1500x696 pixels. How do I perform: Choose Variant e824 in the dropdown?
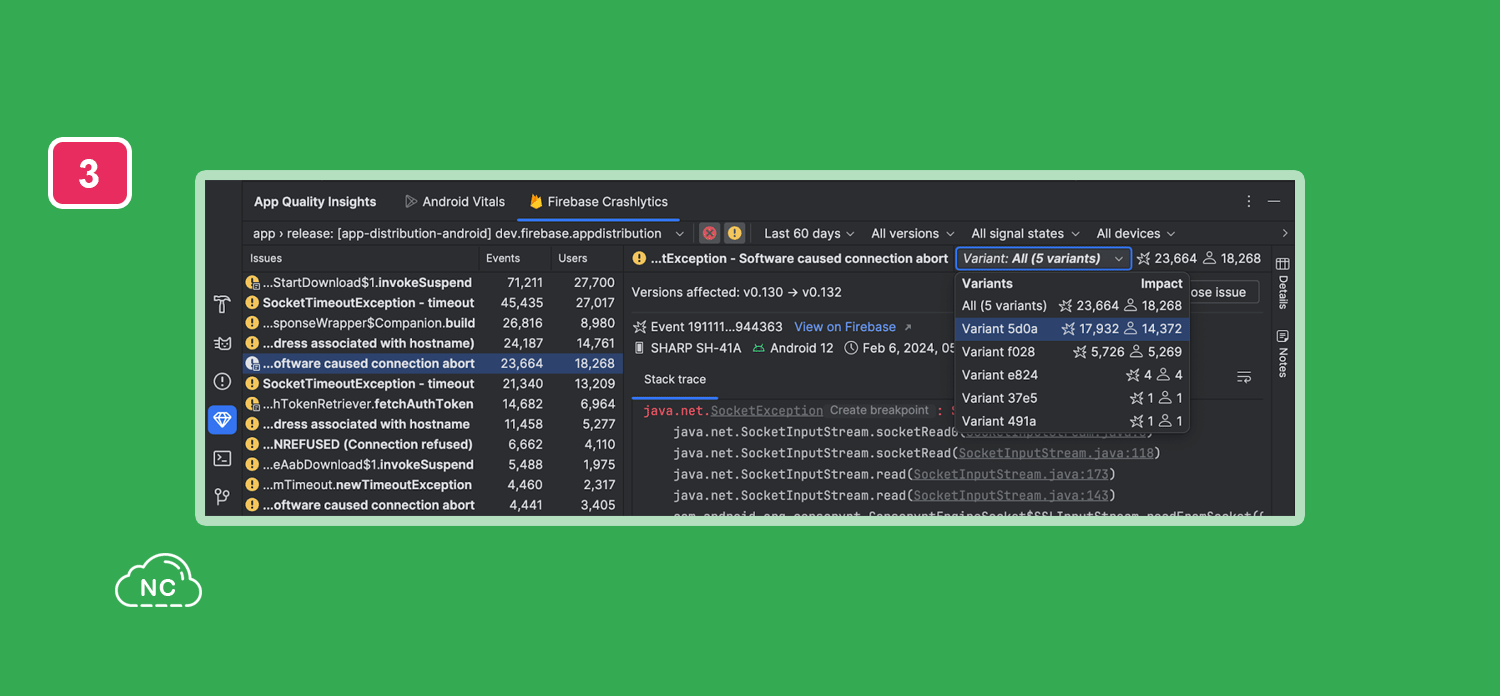pyautogui.click(x=1072, y=375)
